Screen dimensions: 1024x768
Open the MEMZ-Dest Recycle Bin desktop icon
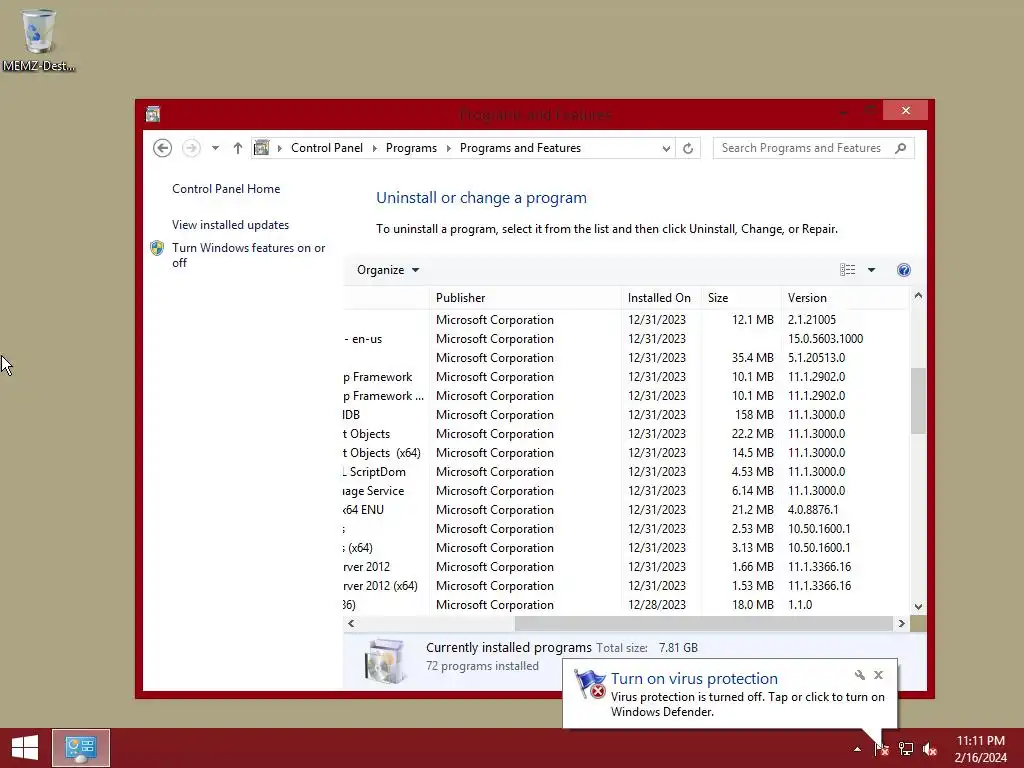[38, 39]
